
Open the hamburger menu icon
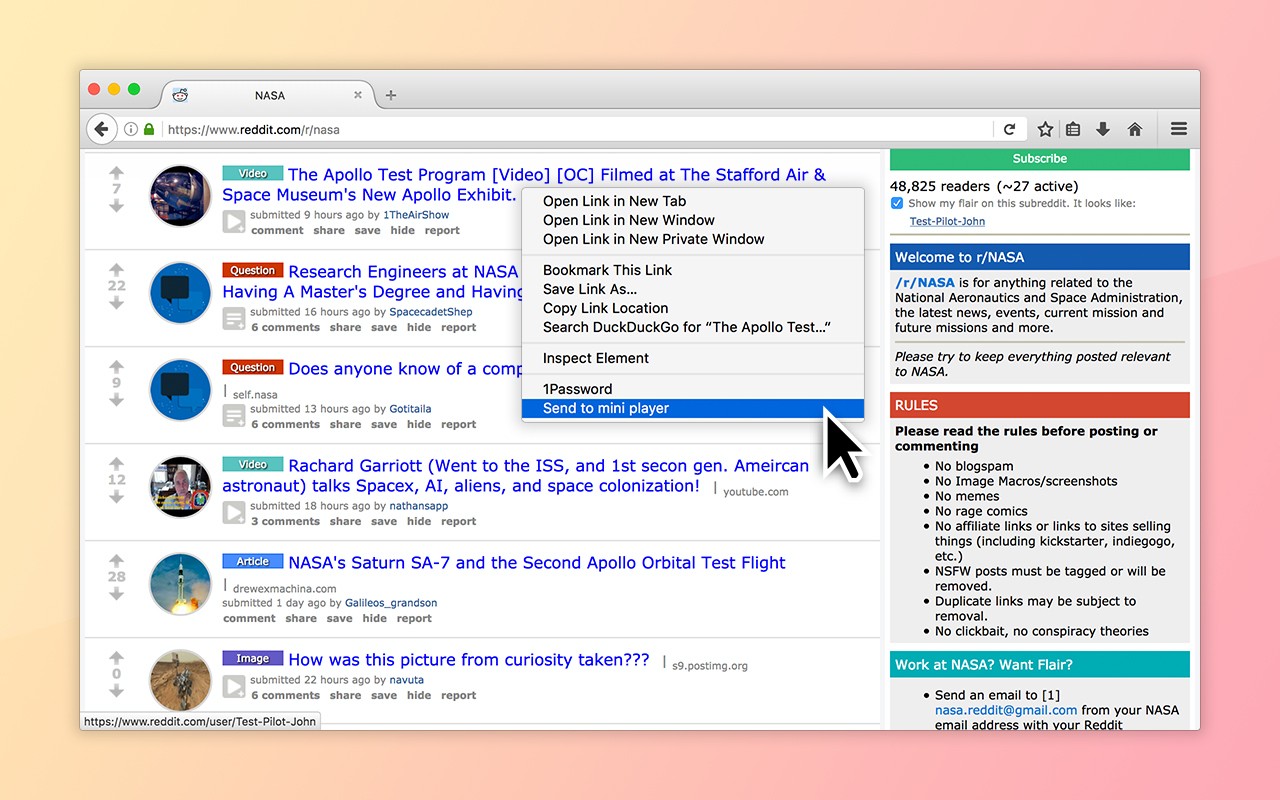point(1178,129)
